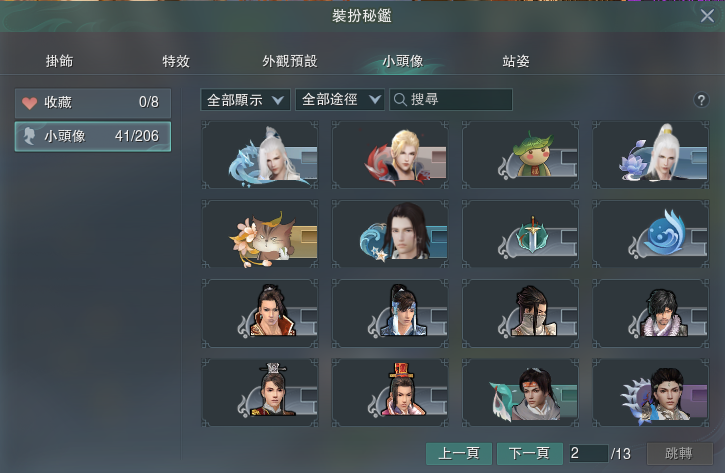Select the blue dragon white-haired avatar

click(x=260, y=155)
